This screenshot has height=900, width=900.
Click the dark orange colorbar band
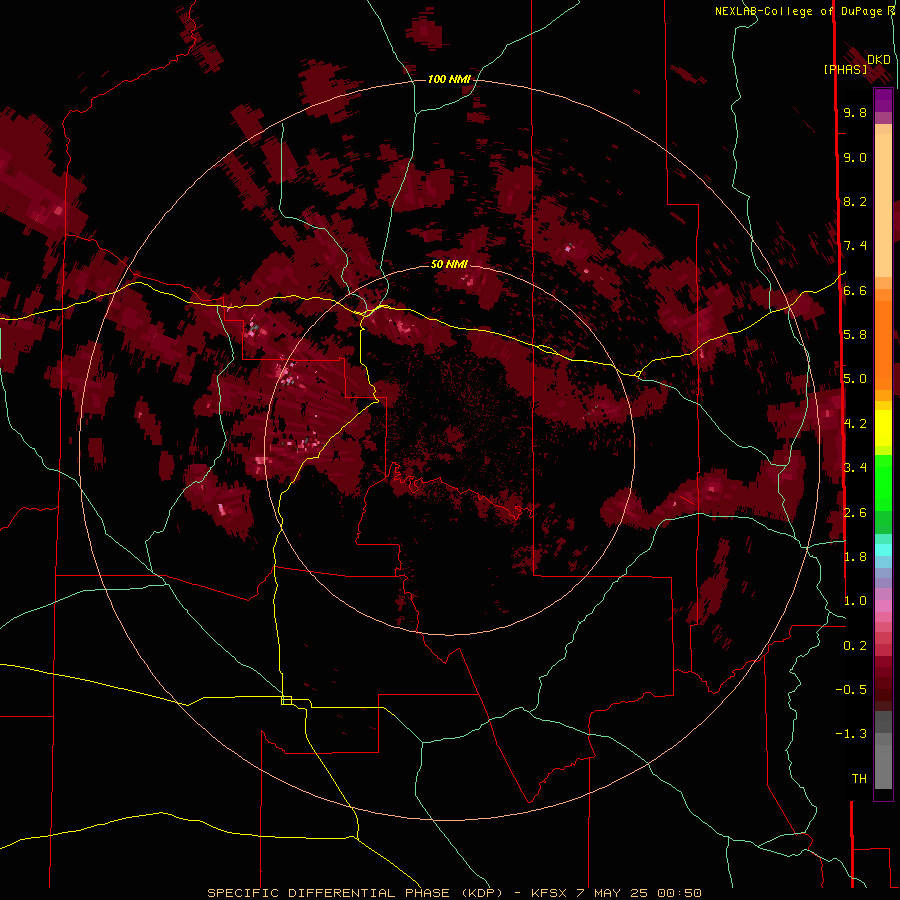pyautogui.click(x=883, y=346)
